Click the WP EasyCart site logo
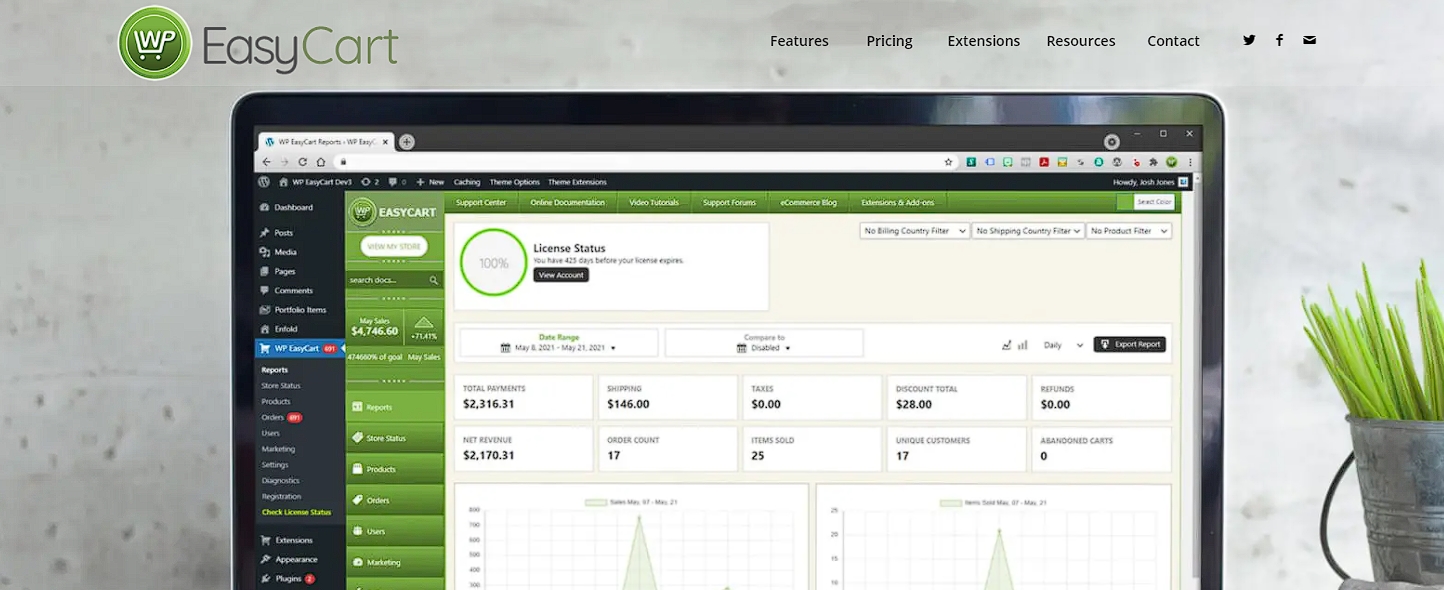 pyautogui.click(x=258, y=42)
